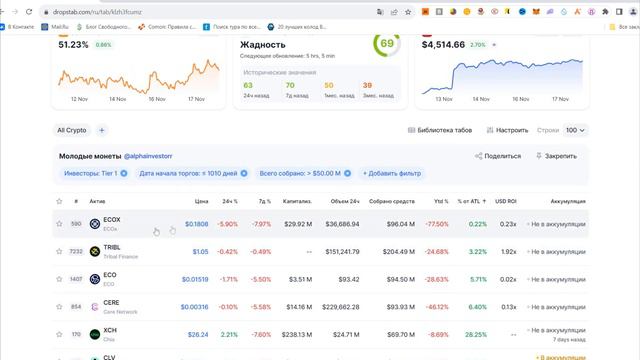The width and height of the screenshot is (640, 360).
Task: Pin the tab with Закрепить
Action: pyautogui.click(x=556, y=156)
